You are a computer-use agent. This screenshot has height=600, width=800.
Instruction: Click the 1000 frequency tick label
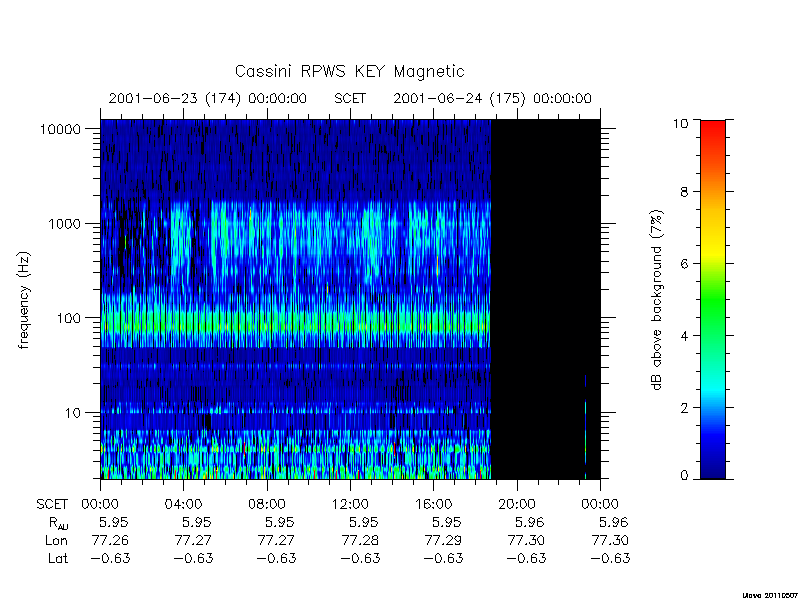64,224
